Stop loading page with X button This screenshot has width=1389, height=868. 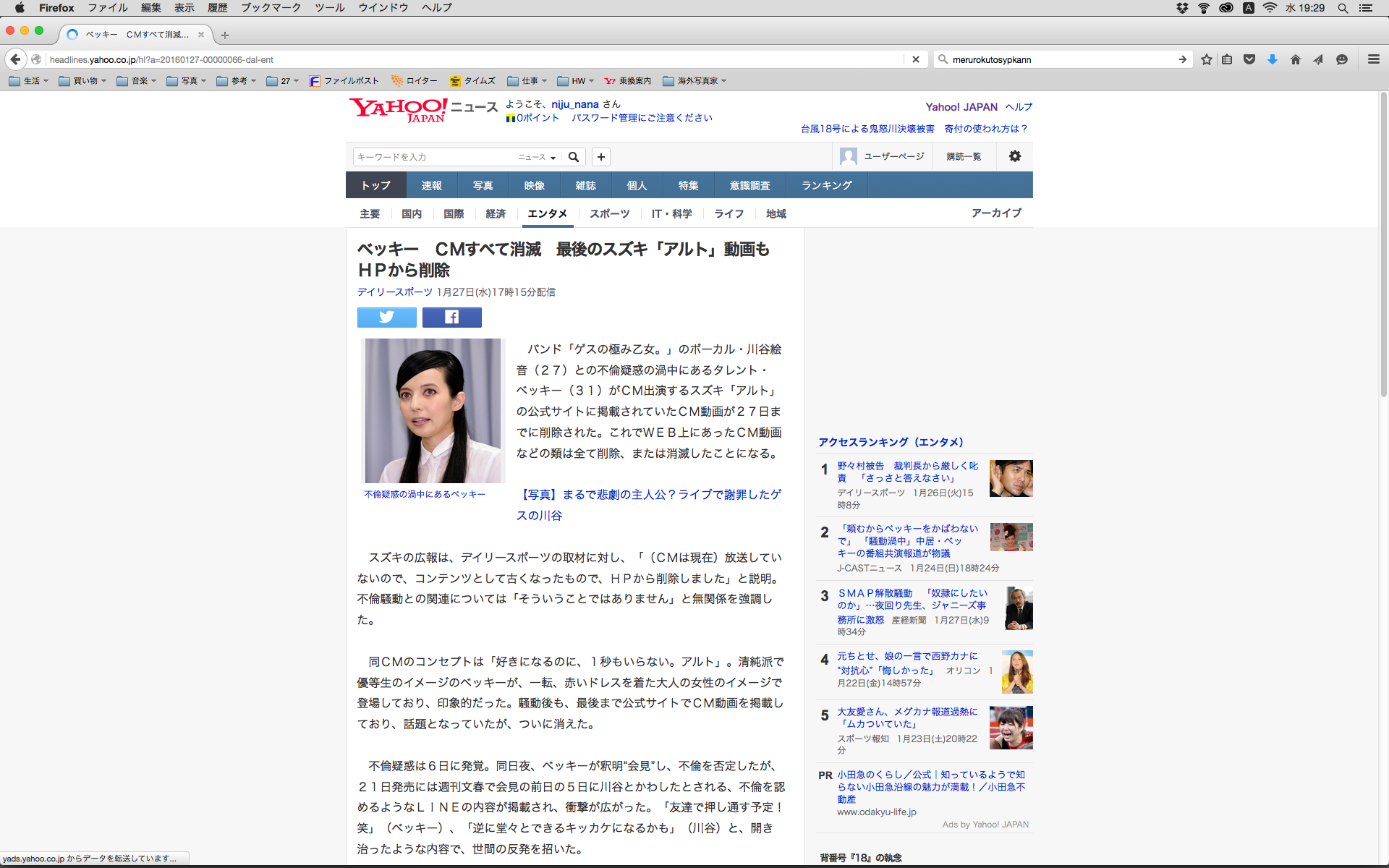[916, 59]
